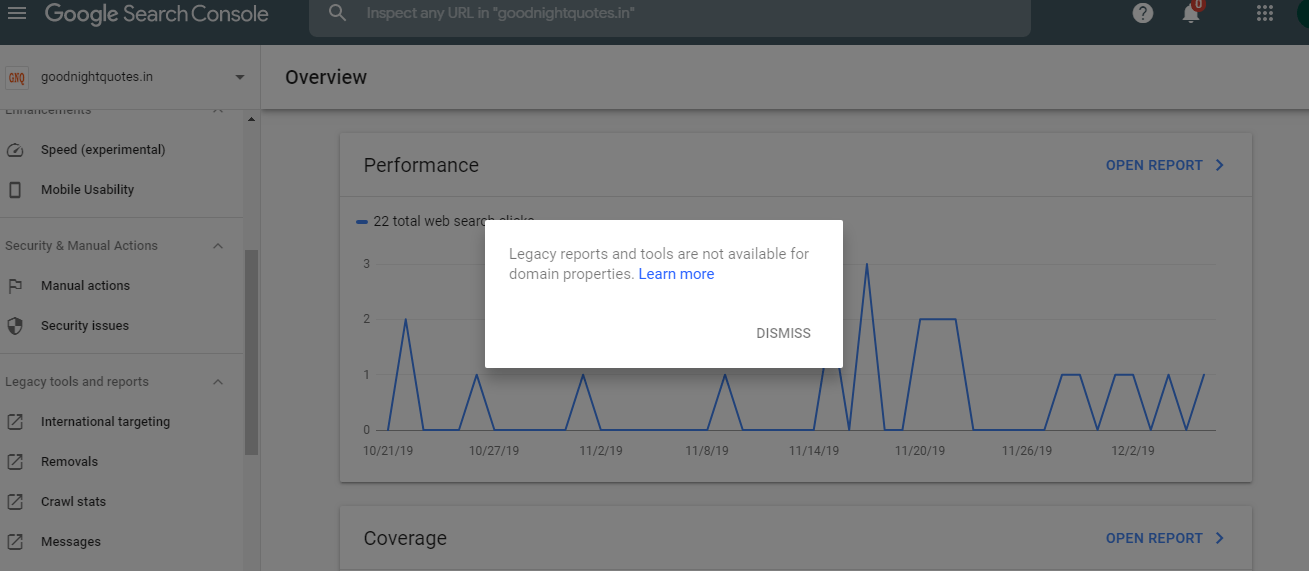Click International targeting external link icon
The width and height of the screenshot is (1309, 571).
click(15, 422)
